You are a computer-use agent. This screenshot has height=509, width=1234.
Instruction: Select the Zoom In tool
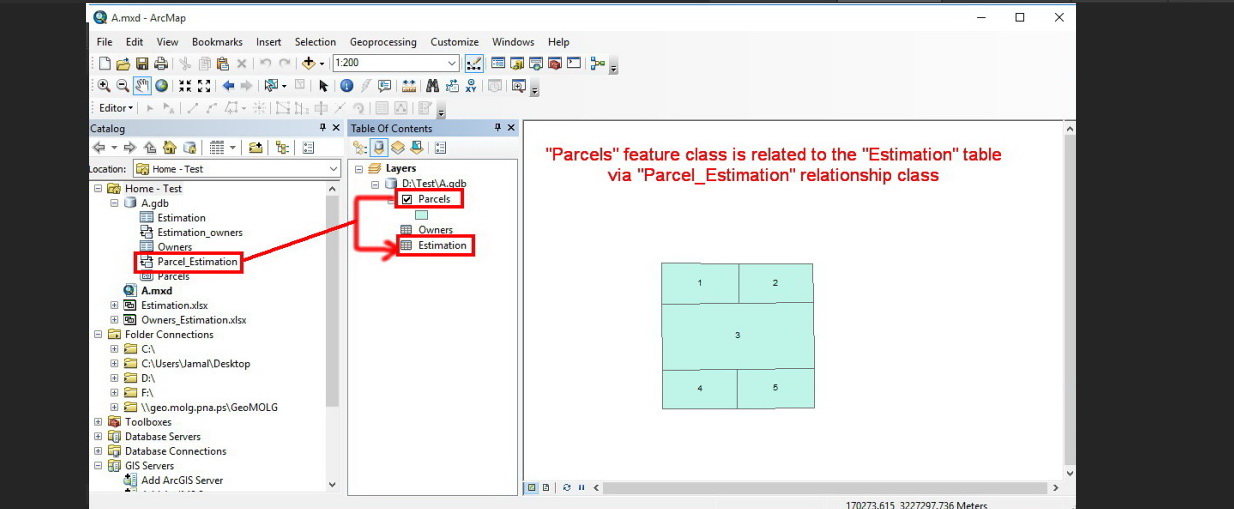pos(105,86)
